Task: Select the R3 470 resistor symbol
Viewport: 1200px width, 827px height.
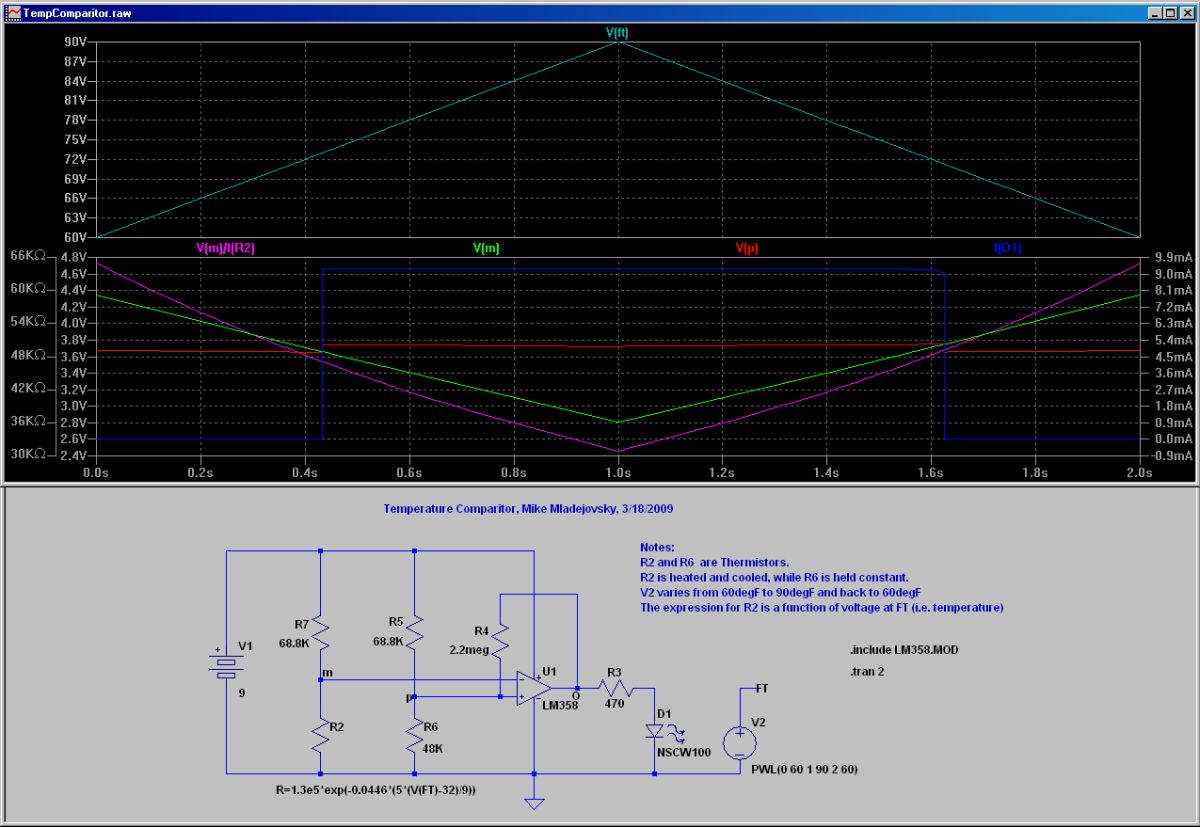Action: tap(616, 687)
